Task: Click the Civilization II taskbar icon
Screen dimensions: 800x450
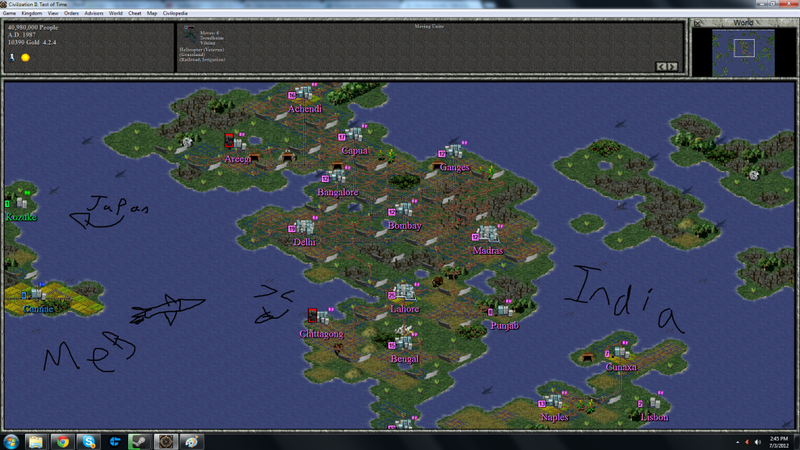Action: point(165,442)
